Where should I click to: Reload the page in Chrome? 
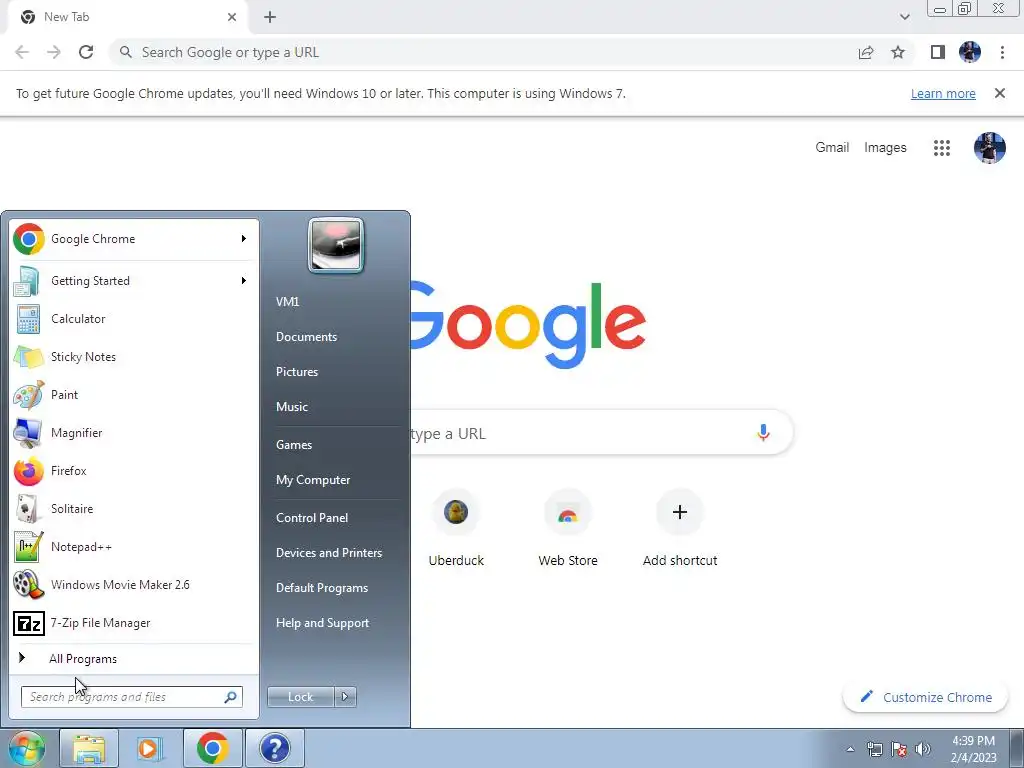tap(86, 52)
